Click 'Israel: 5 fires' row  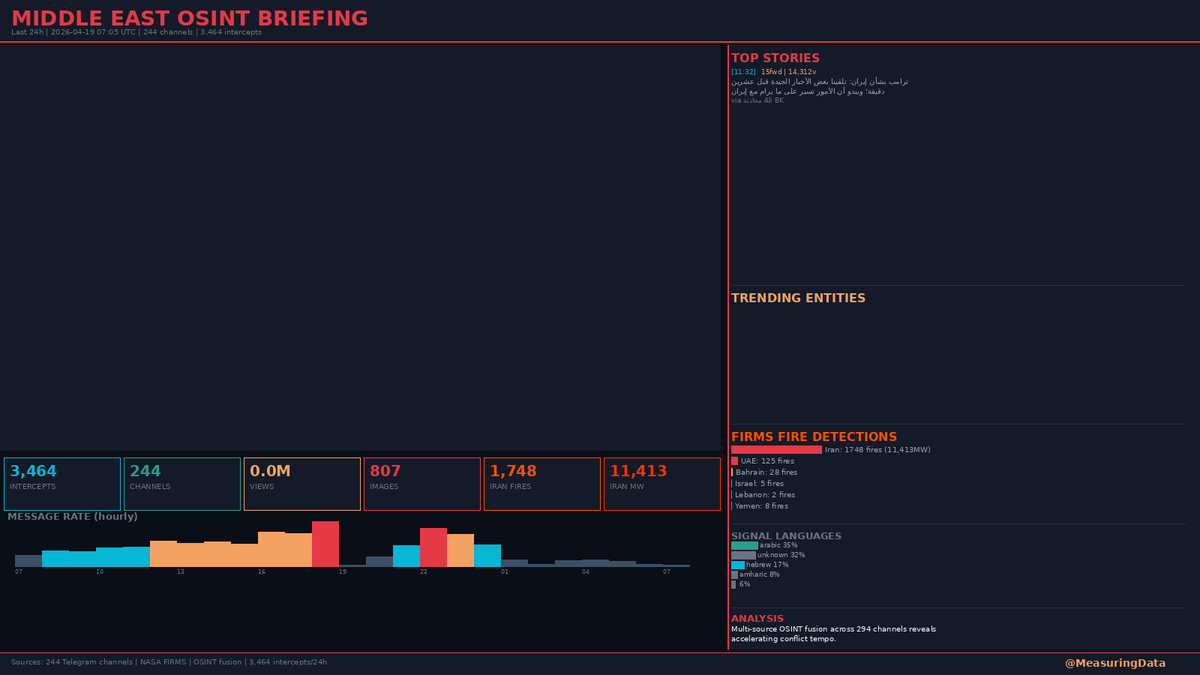pos(757,483)
